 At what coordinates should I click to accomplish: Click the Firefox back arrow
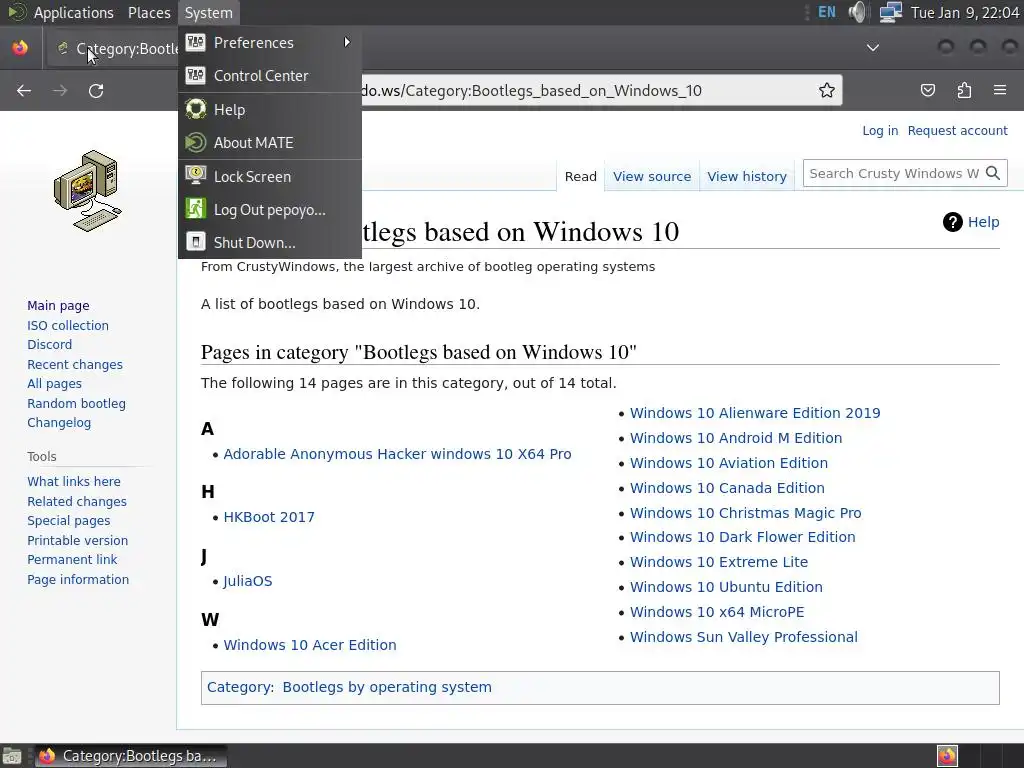(24, 91)
